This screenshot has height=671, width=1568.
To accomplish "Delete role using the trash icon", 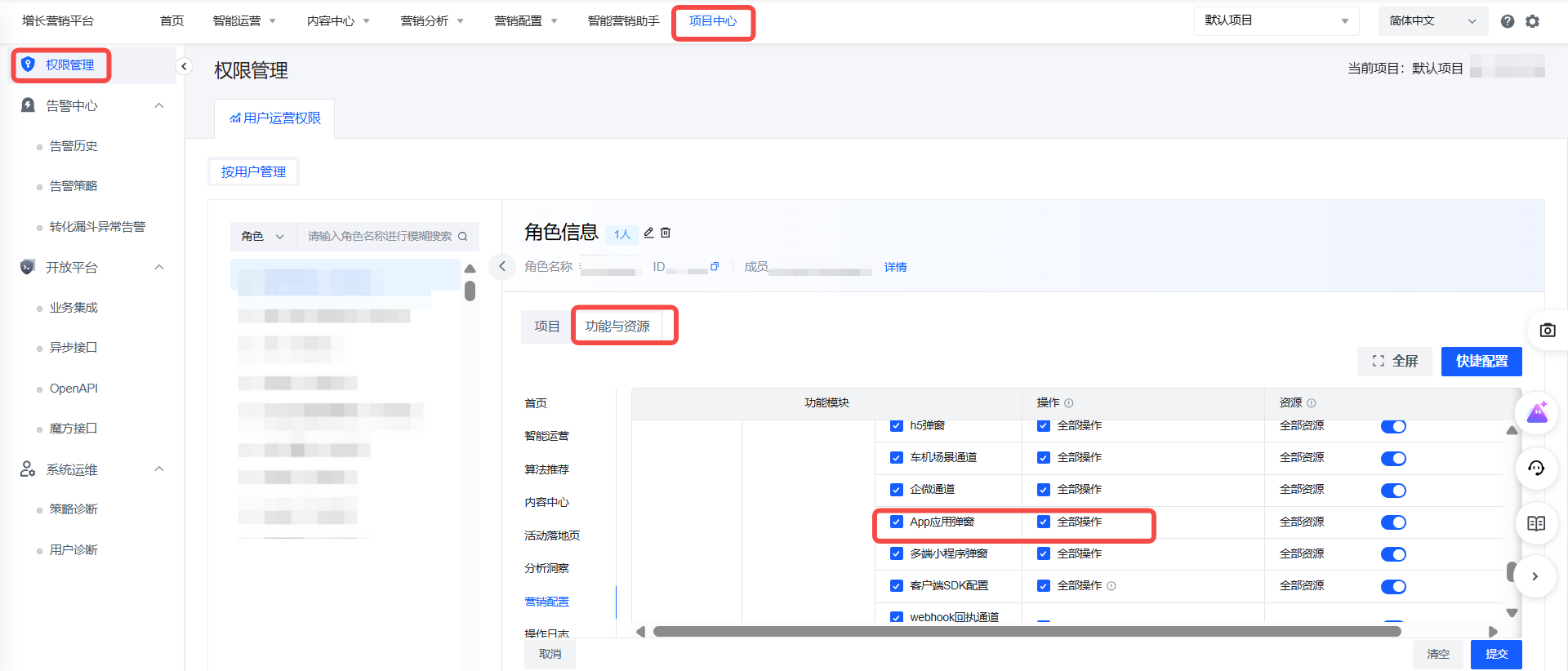I will 666,233.
